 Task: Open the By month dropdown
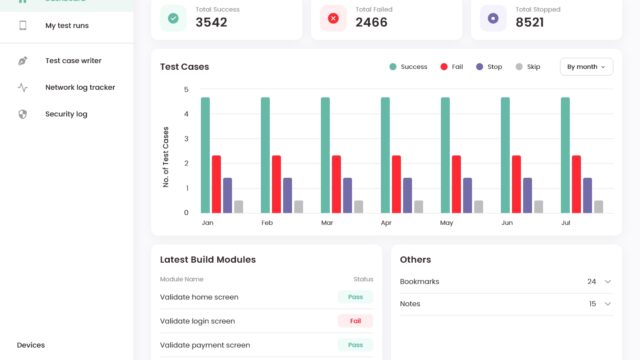click(x=586, y=67)
